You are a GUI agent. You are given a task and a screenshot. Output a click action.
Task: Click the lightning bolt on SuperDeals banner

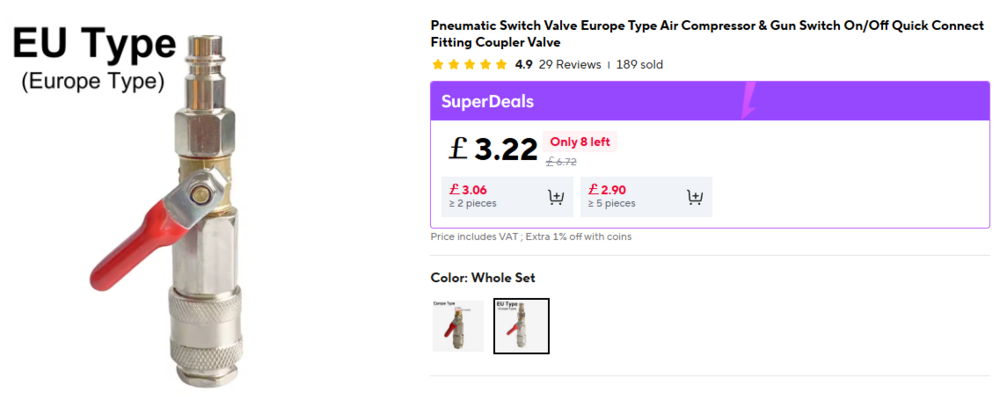(750, 101)
